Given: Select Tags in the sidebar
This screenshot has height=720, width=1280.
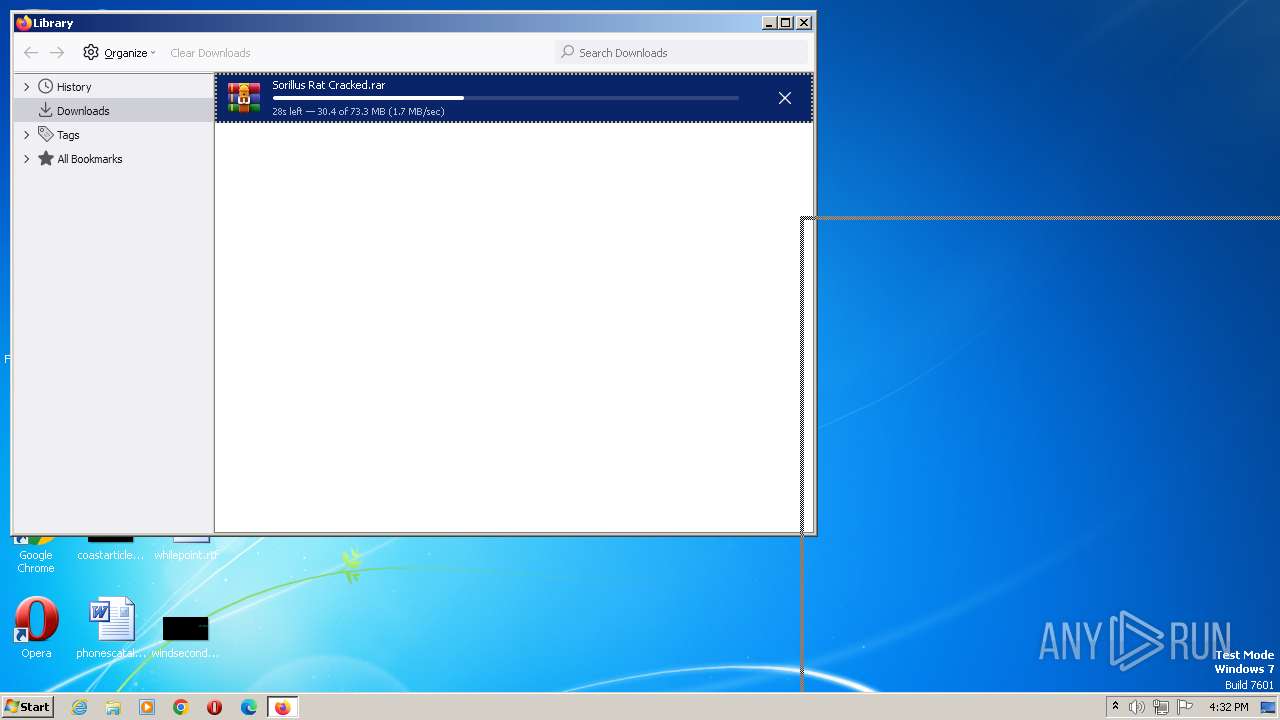Looking at the screenshot, I should [68, 135].
